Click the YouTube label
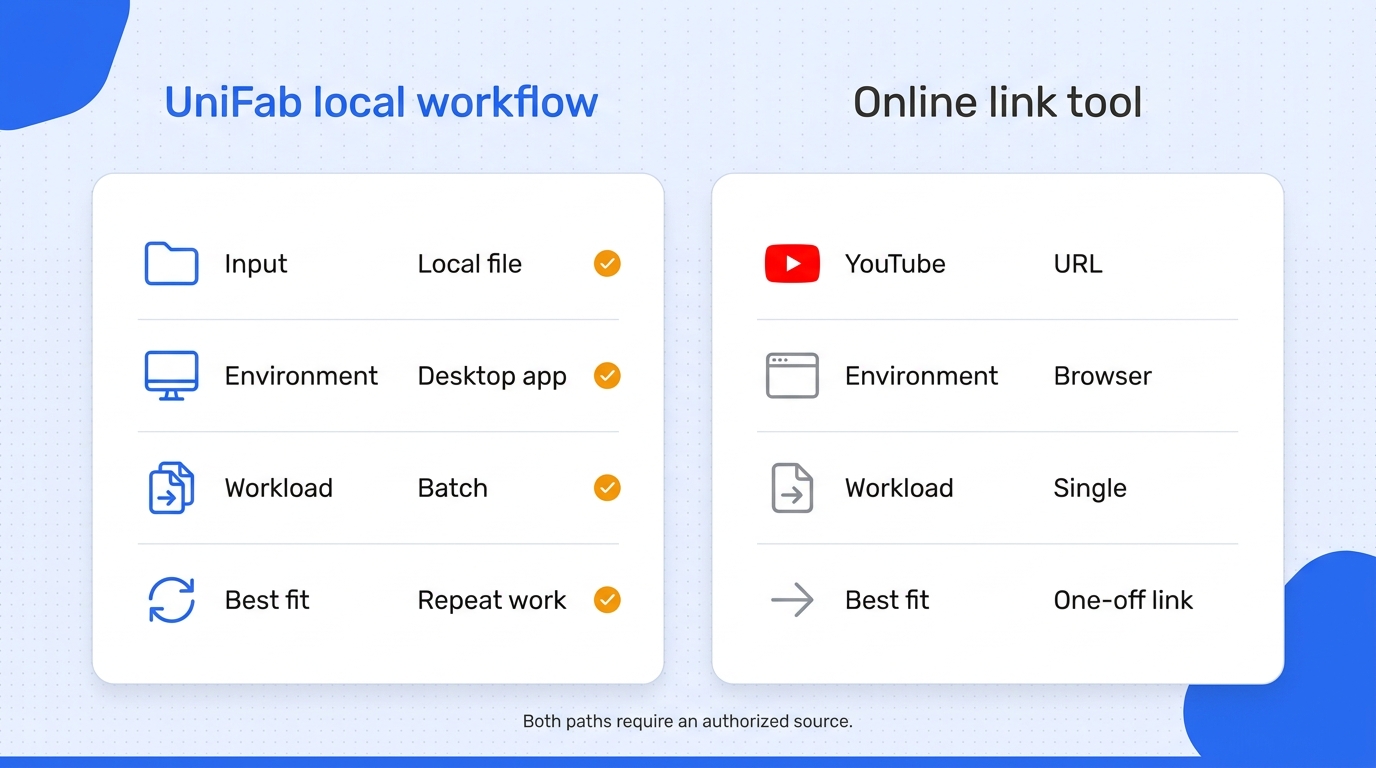The height and width of the screenshot is (768, 1376). coord(895,264)
